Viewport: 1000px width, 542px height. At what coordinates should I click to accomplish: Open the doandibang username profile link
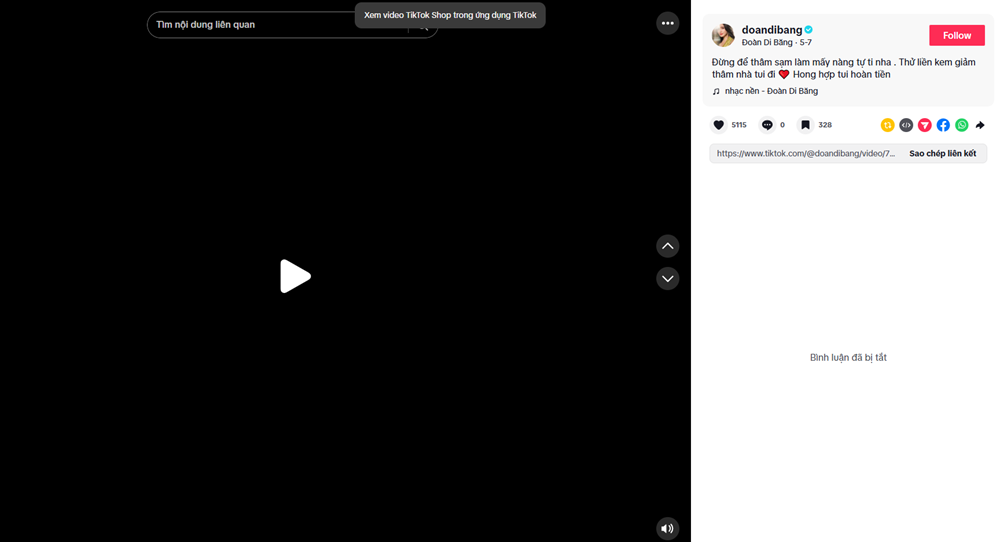(771, 30)
